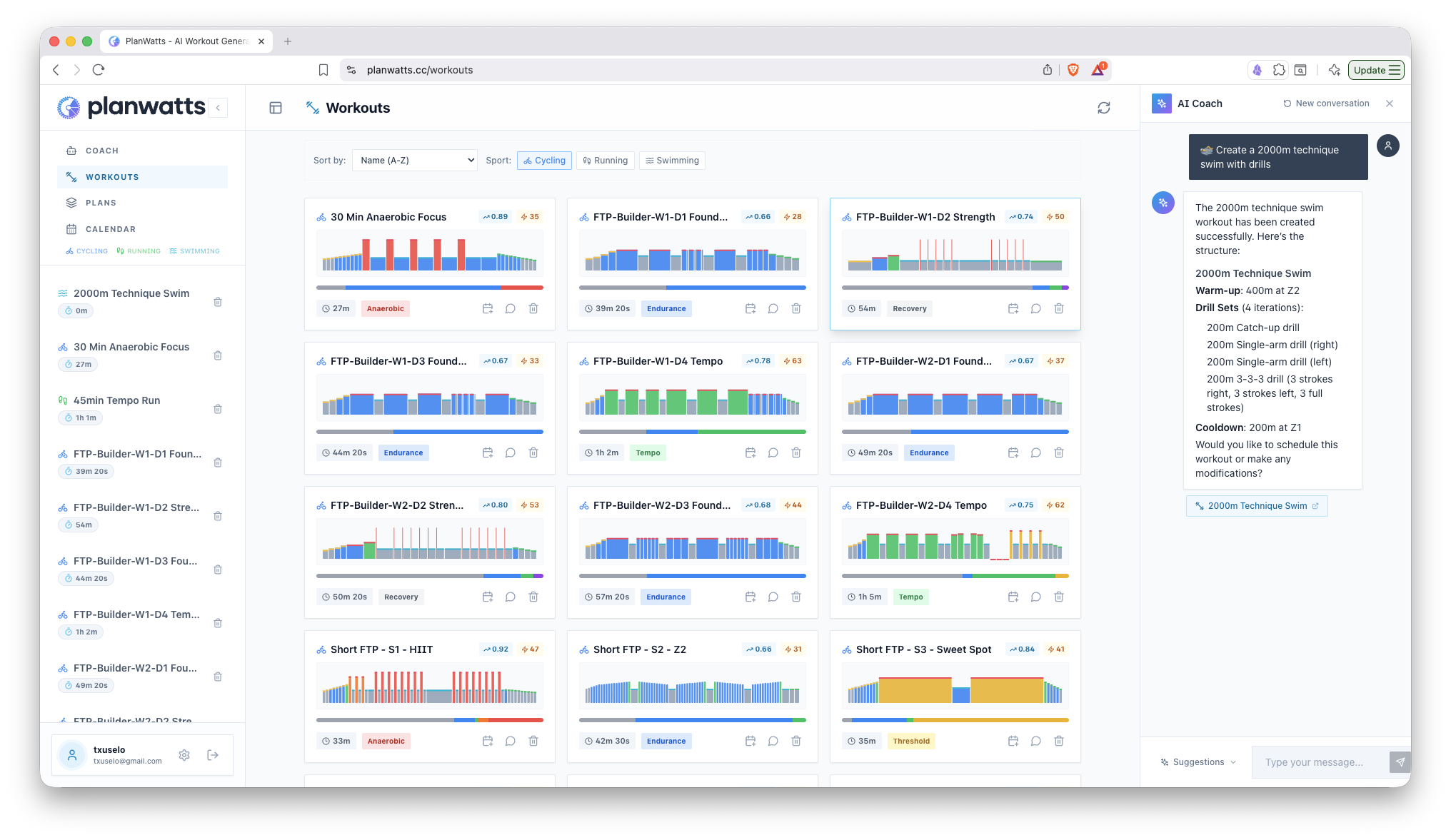Start a New conversation in AI Coach
This screenshot has width=1451, height=840.
pyautogui.click(x=1326, y=103)
